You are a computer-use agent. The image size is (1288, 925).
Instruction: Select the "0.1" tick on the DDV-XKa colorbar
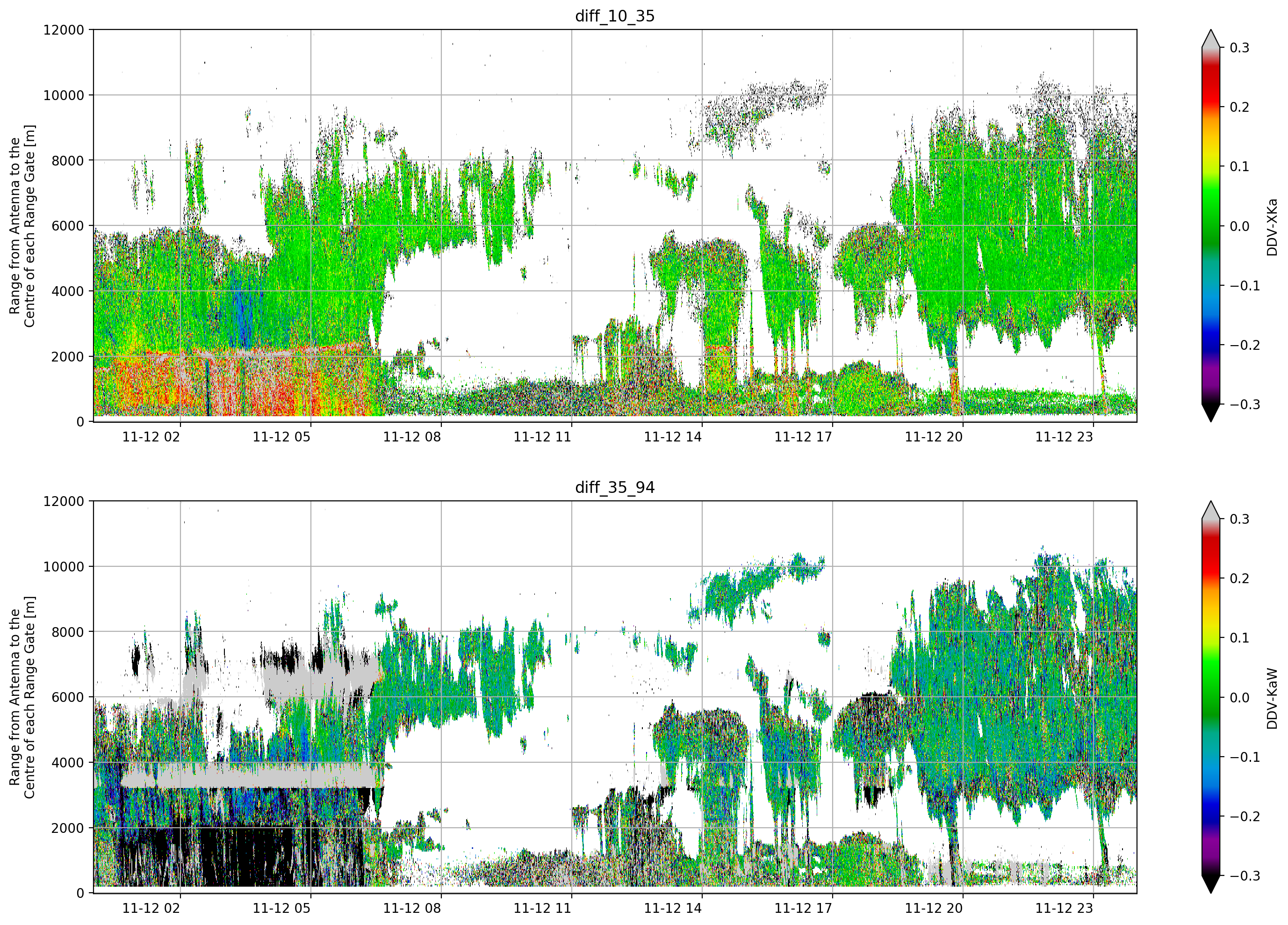point(1239,166)
